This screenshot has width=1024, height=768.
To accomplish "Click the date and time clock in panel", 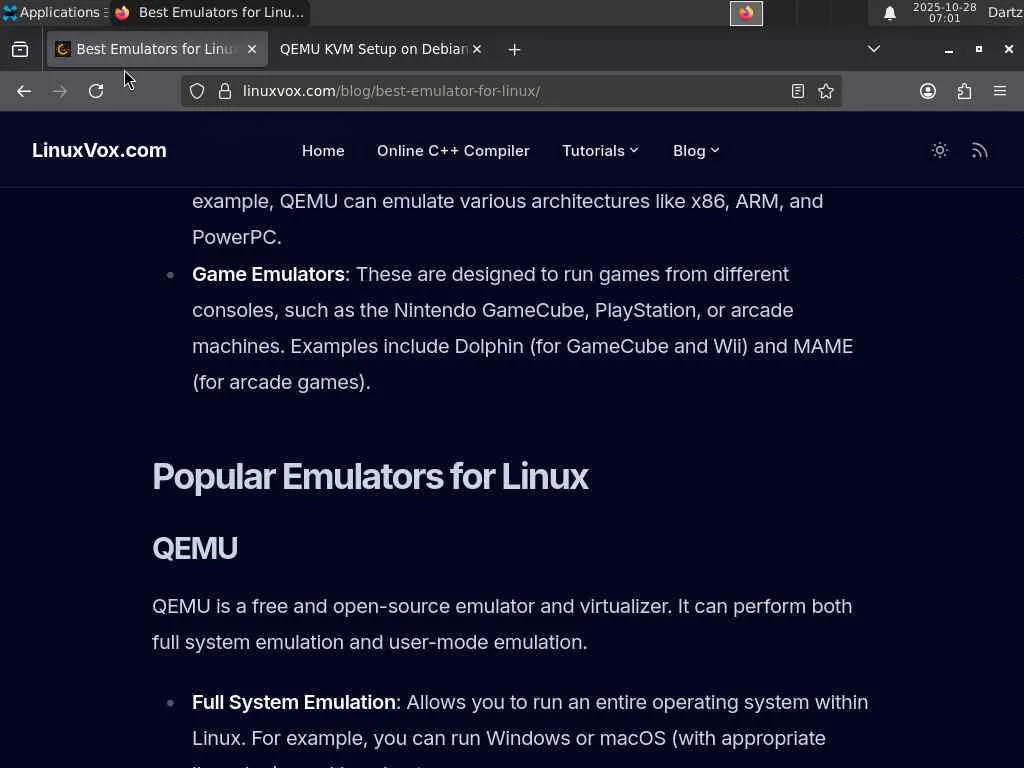I will tap(944, 12).
